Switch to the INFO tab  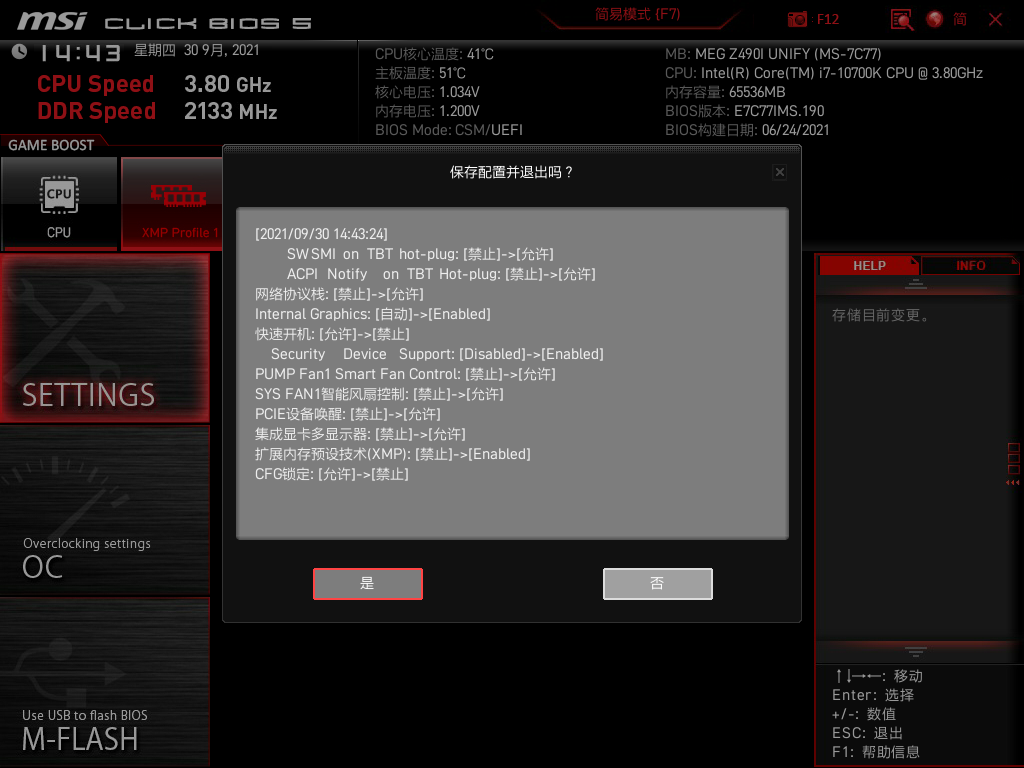pos(970,265)
